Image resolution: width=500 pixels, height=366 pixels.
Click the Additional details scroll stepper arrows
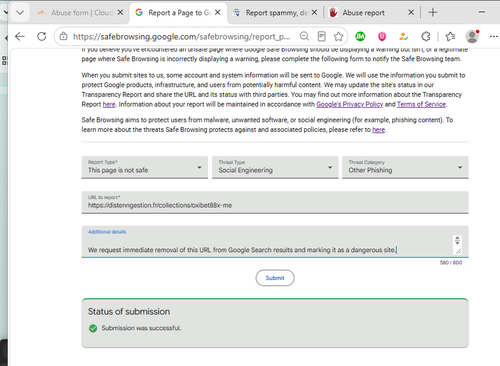point(457,240)
